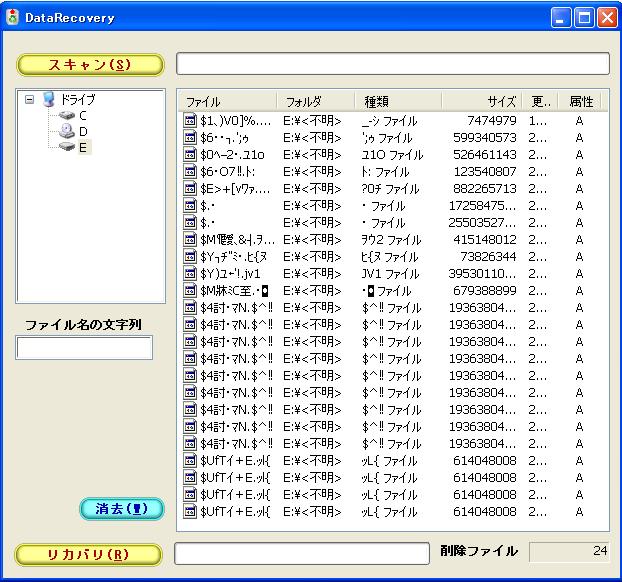Select the size value 679388899
Image resolution: width=622 pixels, height=582 pixels.
click(x=485, y=291)
